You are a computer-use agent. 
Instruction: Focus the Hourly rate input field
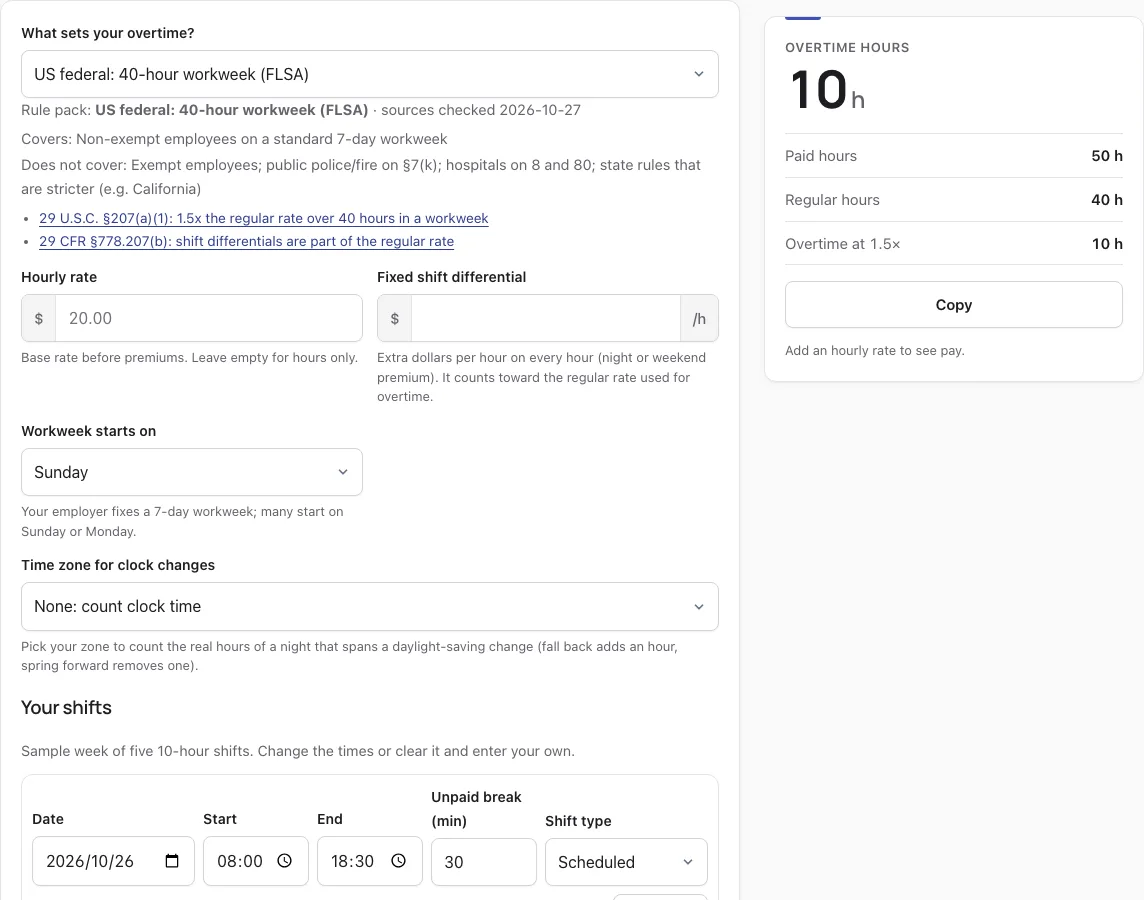(x=209, y=318)
